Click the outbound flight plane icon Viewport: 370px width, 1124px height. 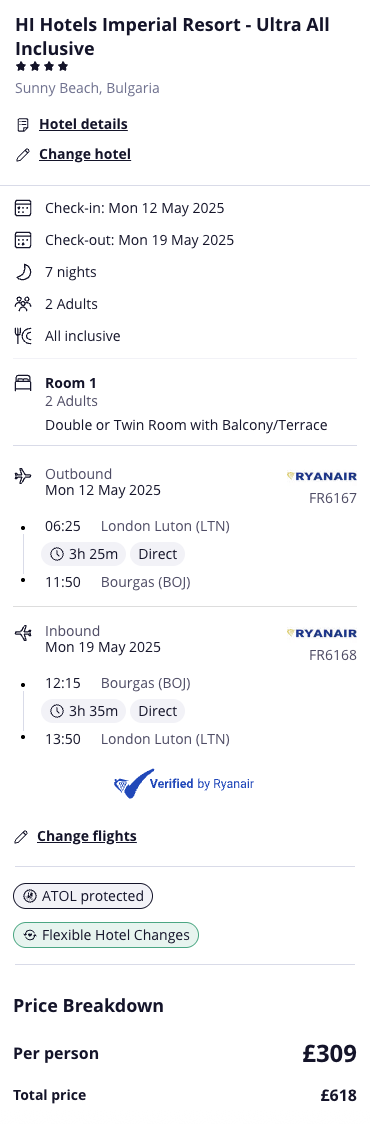[x=23, y=475]
